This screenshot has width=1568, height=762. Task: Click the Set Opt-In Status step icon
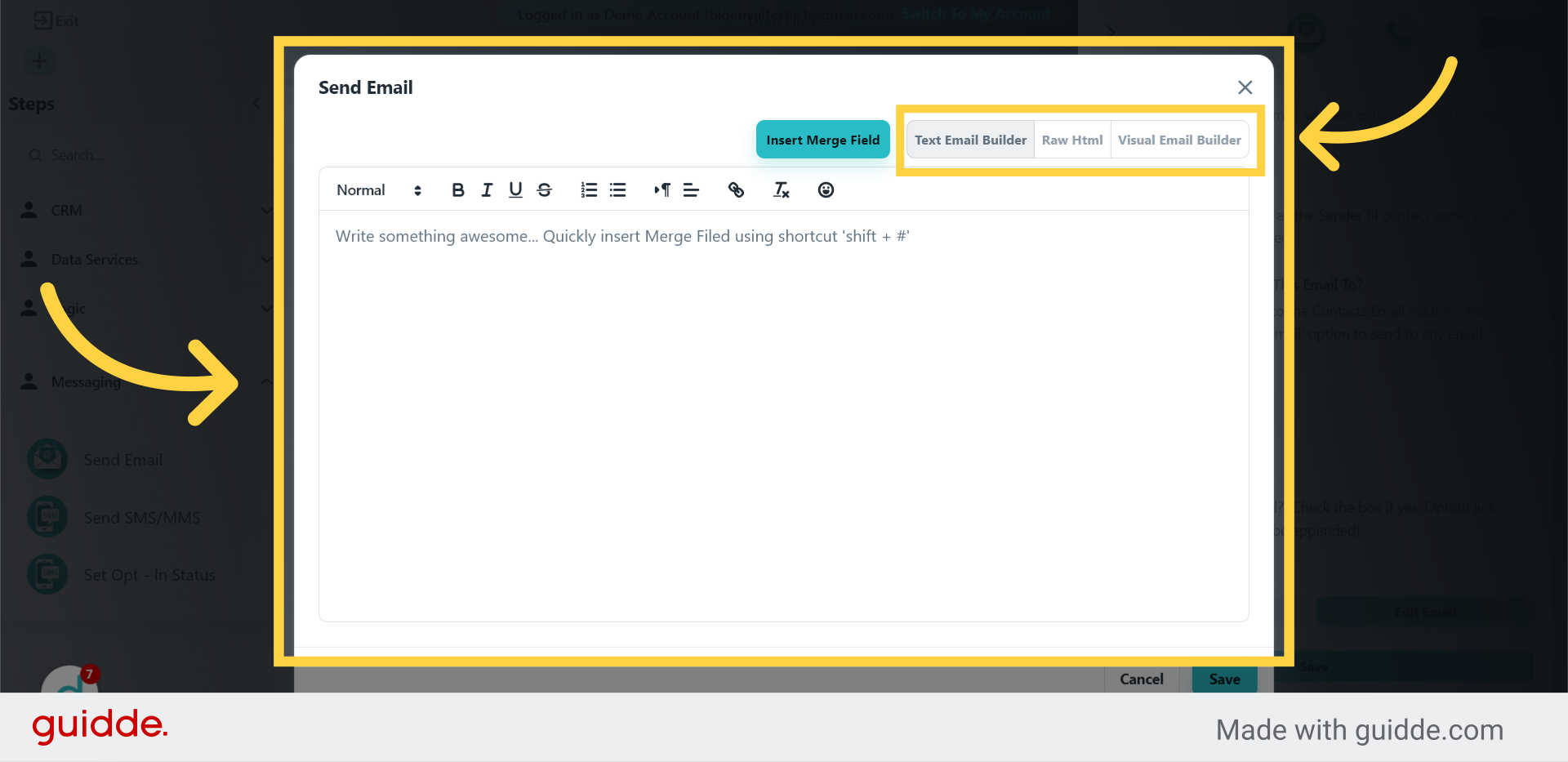[x=47, y=574]
